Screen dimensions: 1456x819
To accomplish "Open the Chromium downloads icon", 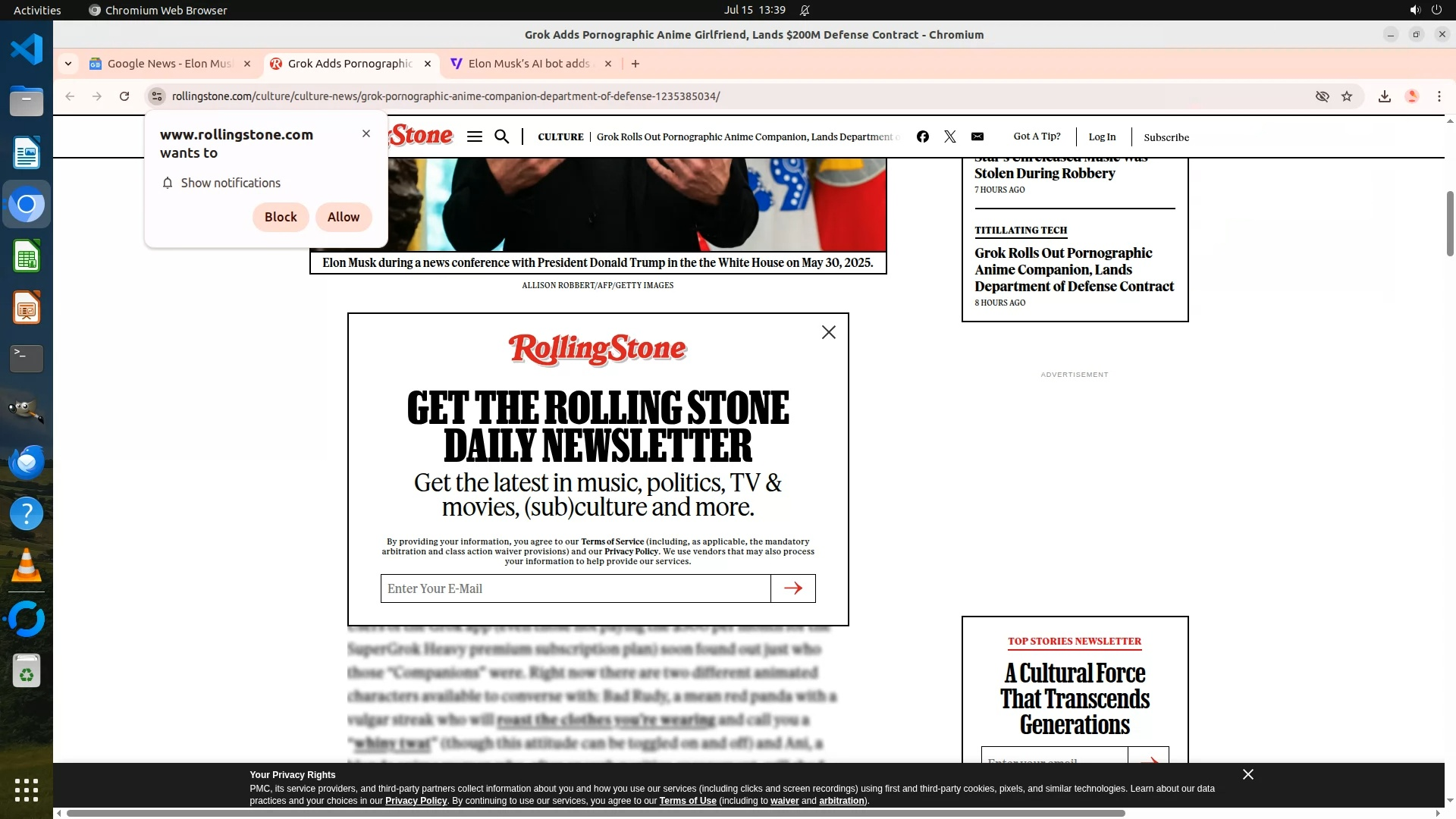I will pos(1385,96).
